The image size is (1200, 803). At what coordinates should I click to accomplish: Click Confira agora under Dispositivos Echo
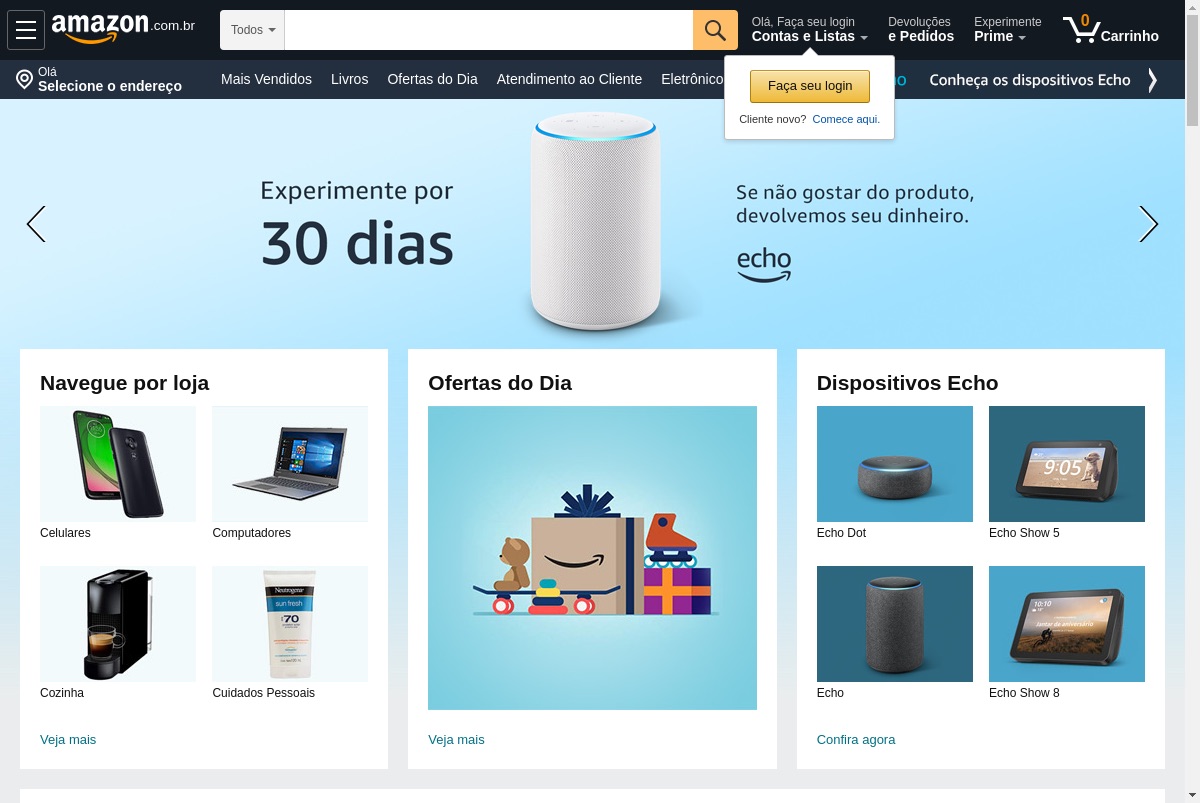pyautogui.click(x=856, y=740)
